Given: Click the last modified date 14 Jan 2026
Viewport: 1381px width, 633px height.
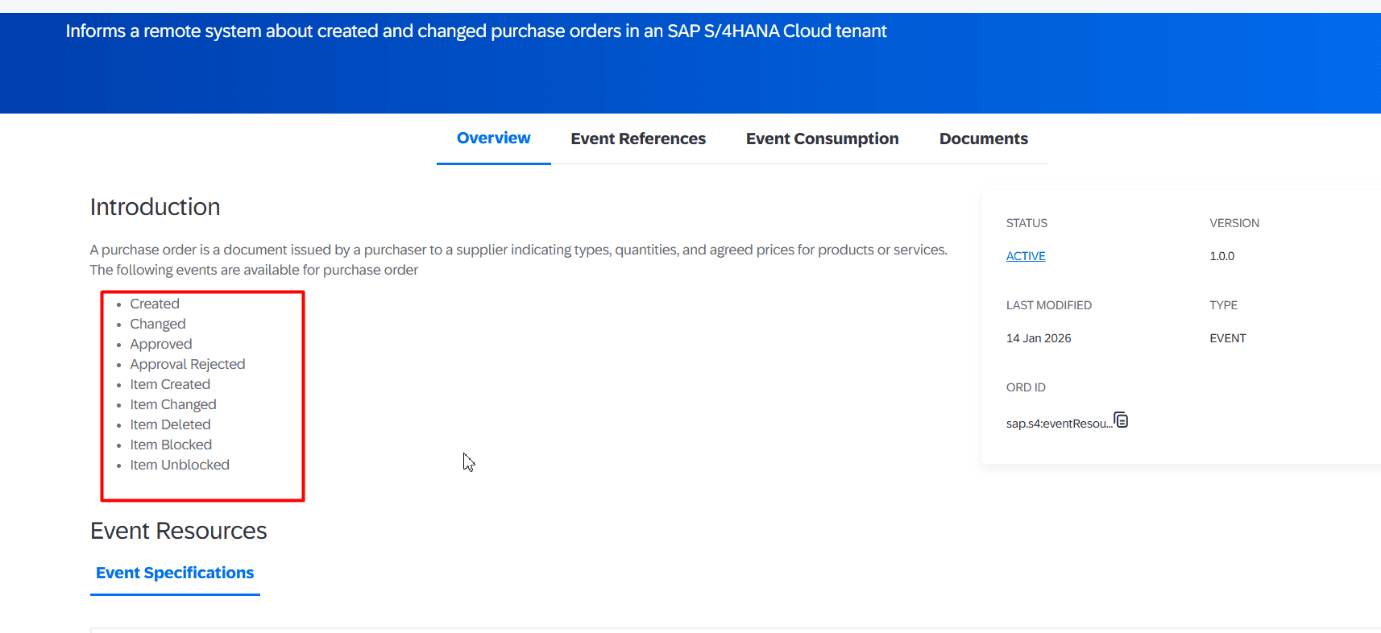Looking at the screenshot, I should (1038, 338).
